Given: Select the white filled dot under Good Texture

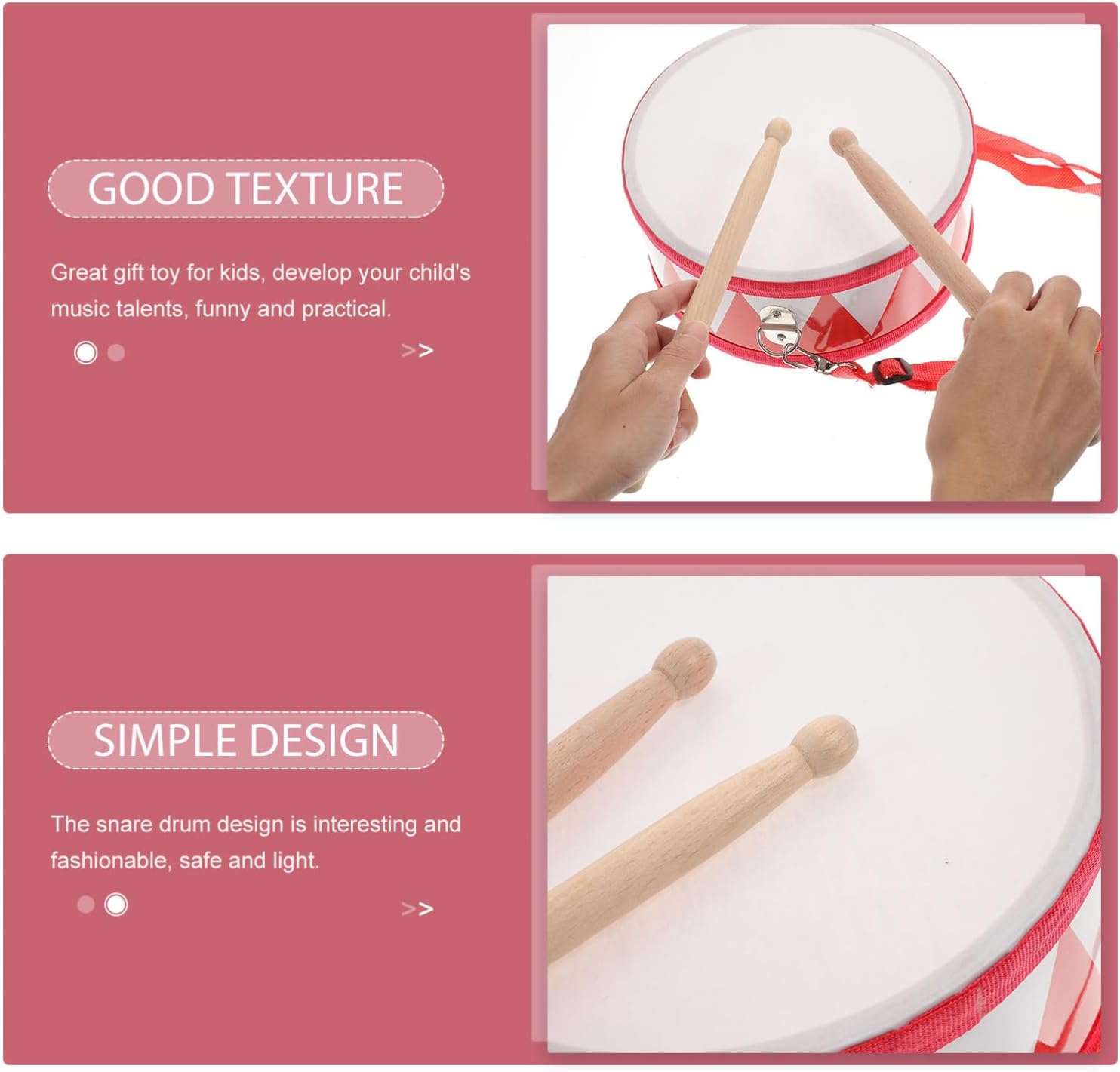Looking at the screenshot, I should pos(86,352).
